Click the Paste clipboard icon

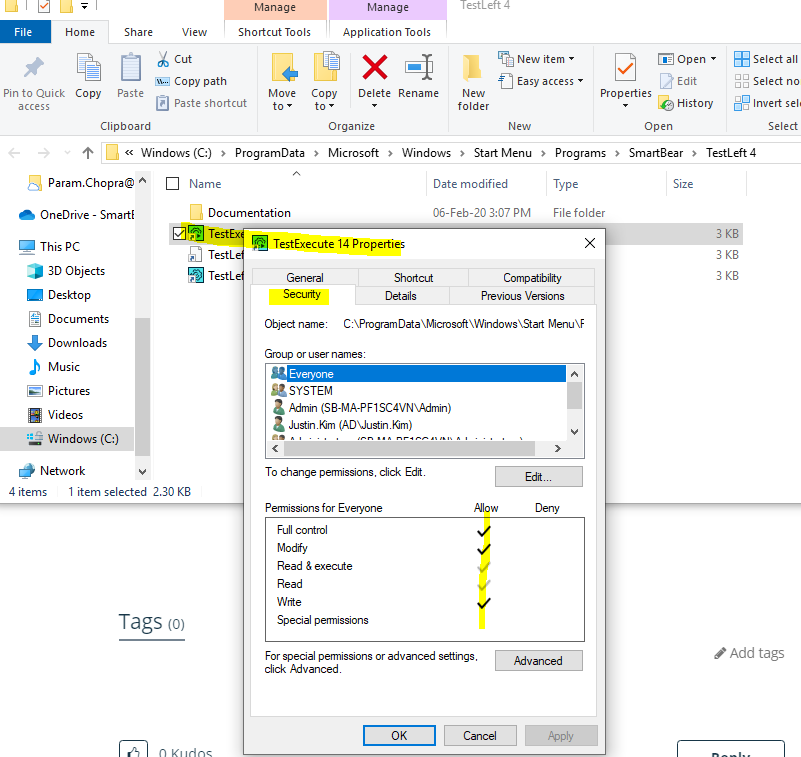click(x=130, y=67)
